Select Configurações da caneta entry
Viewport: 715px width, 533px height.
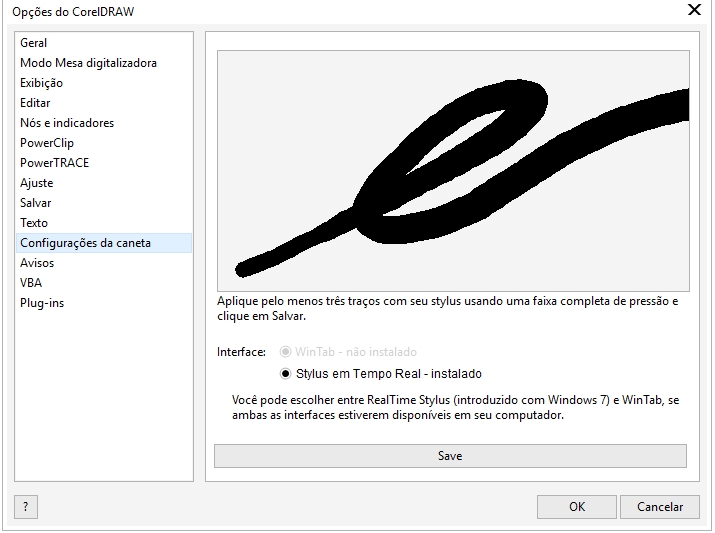click(x=86, y=243)
